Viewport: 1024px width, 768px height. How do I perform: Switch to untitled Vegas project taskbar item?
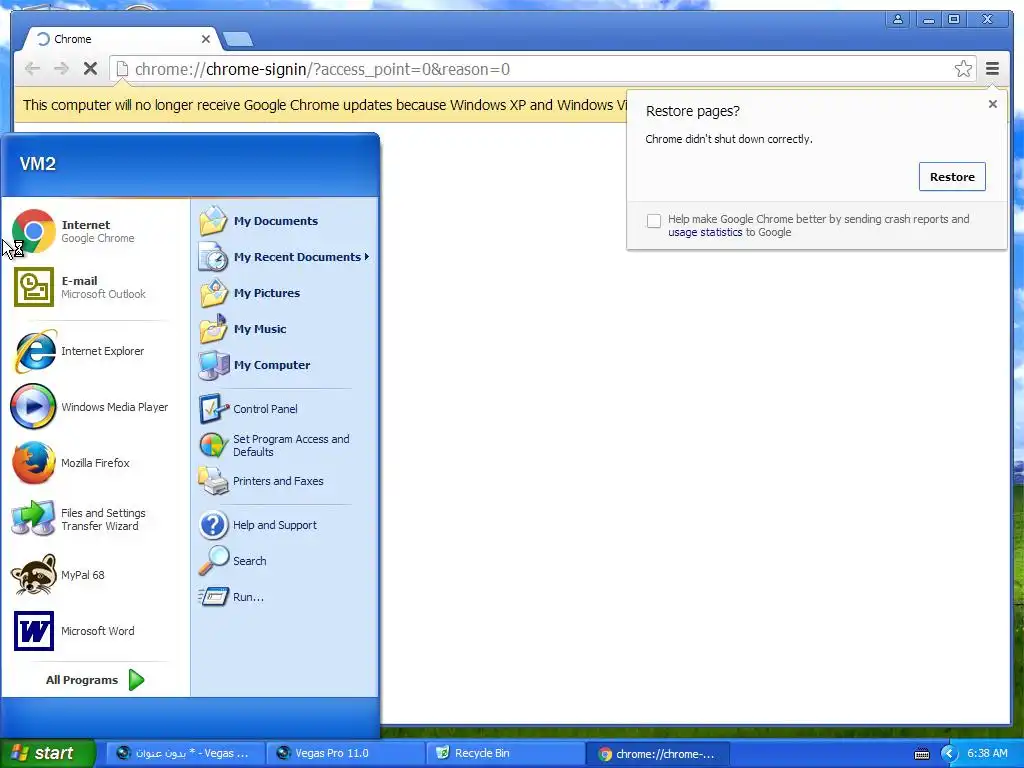coord(185,754)
